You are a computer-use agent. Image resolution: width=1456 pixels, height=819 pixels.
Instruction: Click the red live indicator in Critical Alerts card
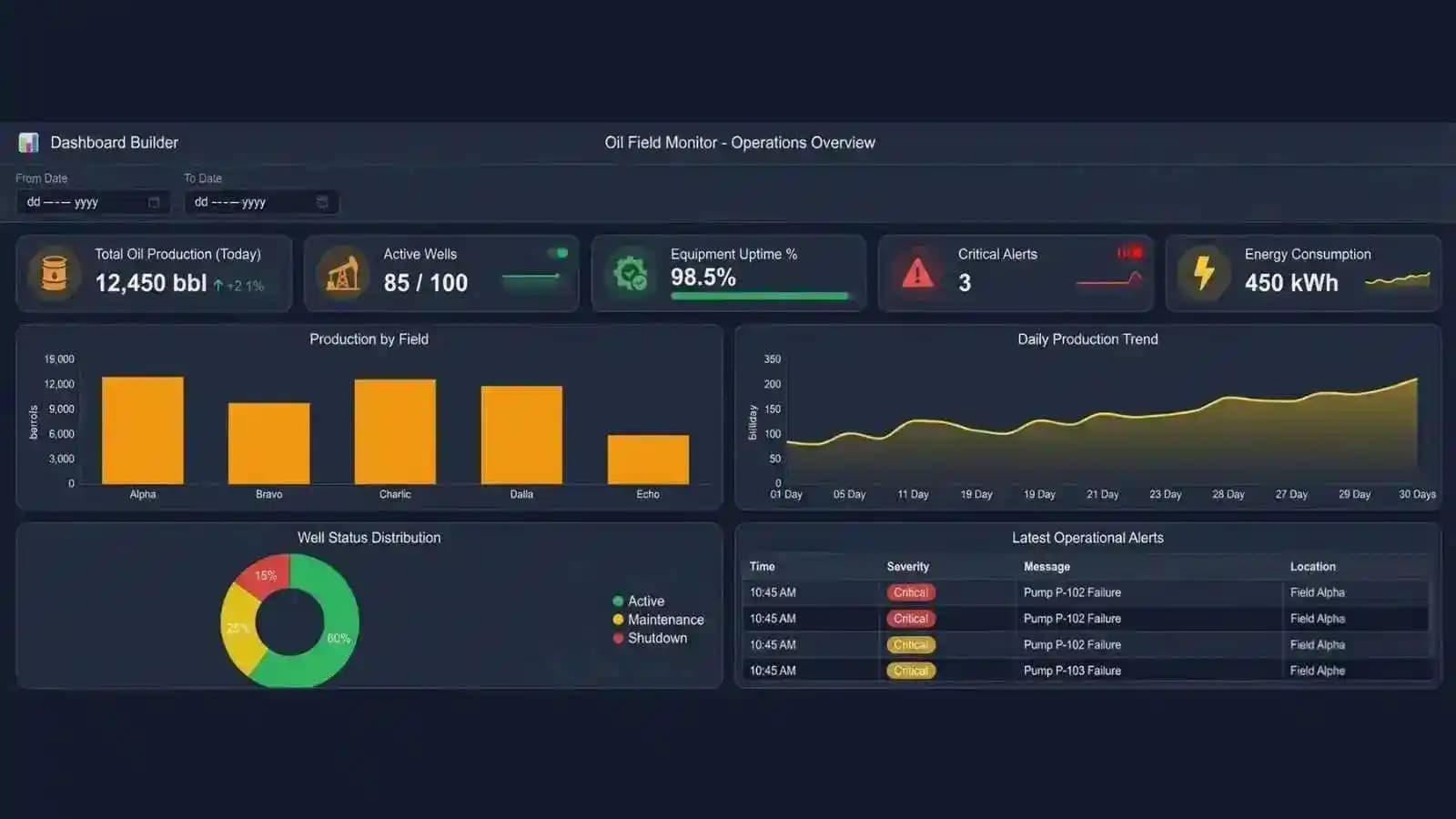(x=1130, y=252)
